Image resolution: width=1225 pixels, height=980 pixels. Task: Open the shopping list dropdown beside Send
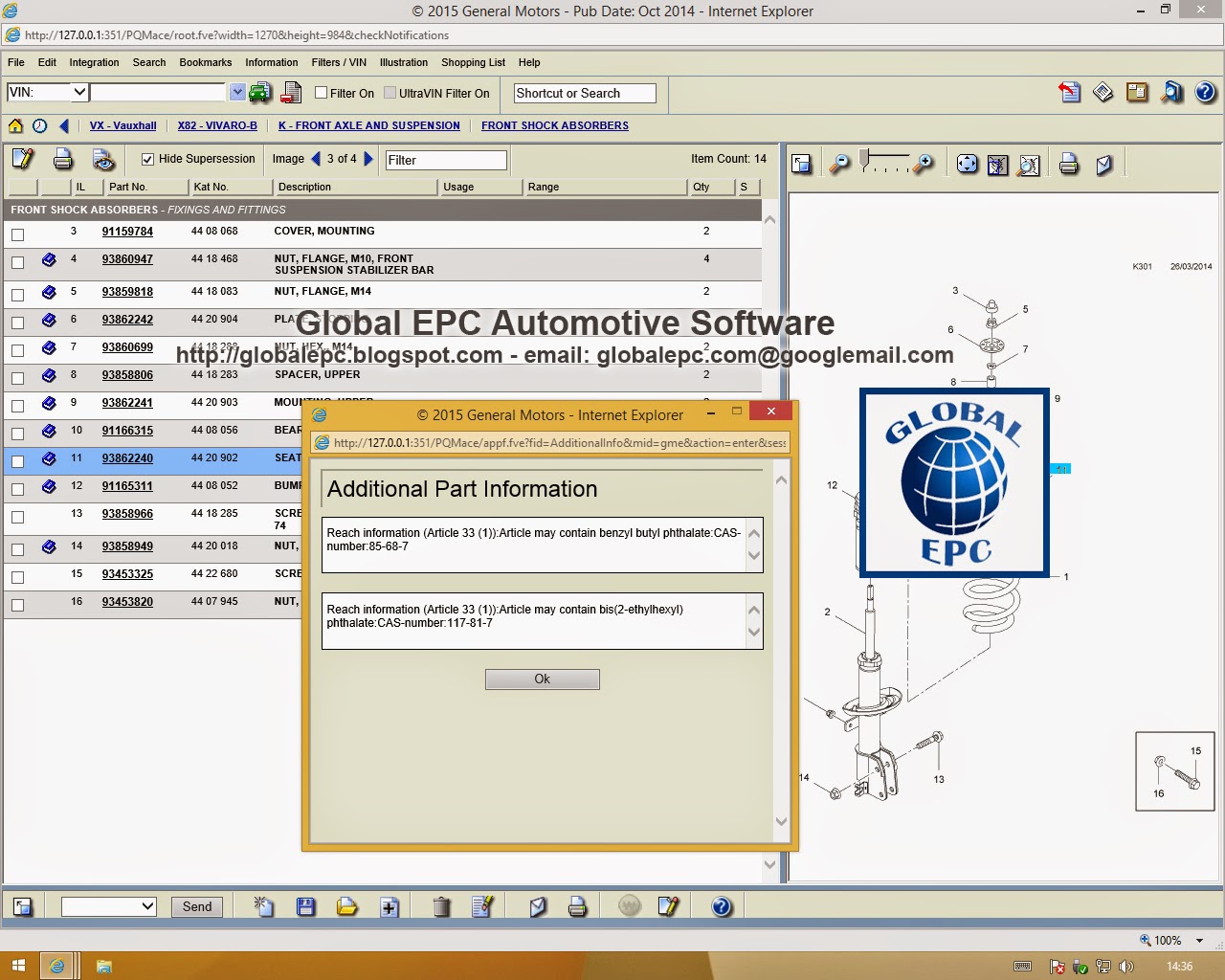(108, 906)
